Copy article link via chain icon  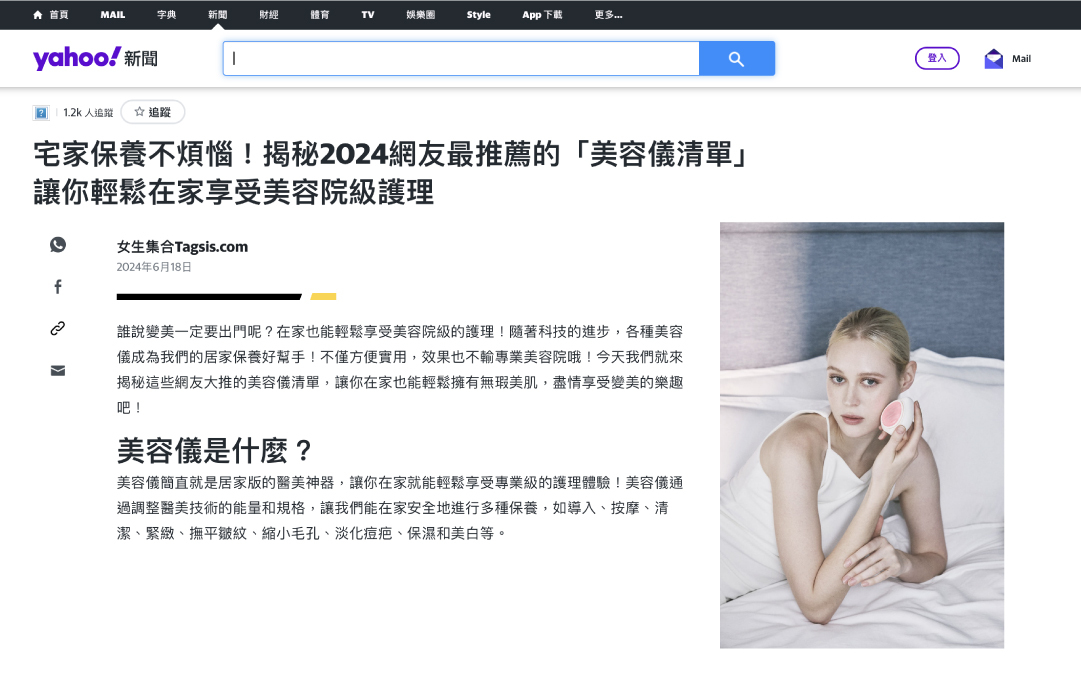coord(58,329)
